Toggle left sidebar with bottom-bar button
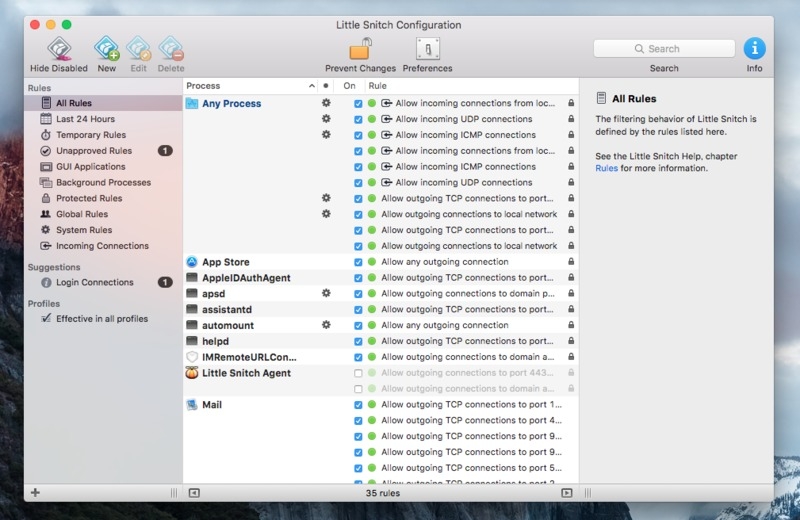 click(194, 493)
